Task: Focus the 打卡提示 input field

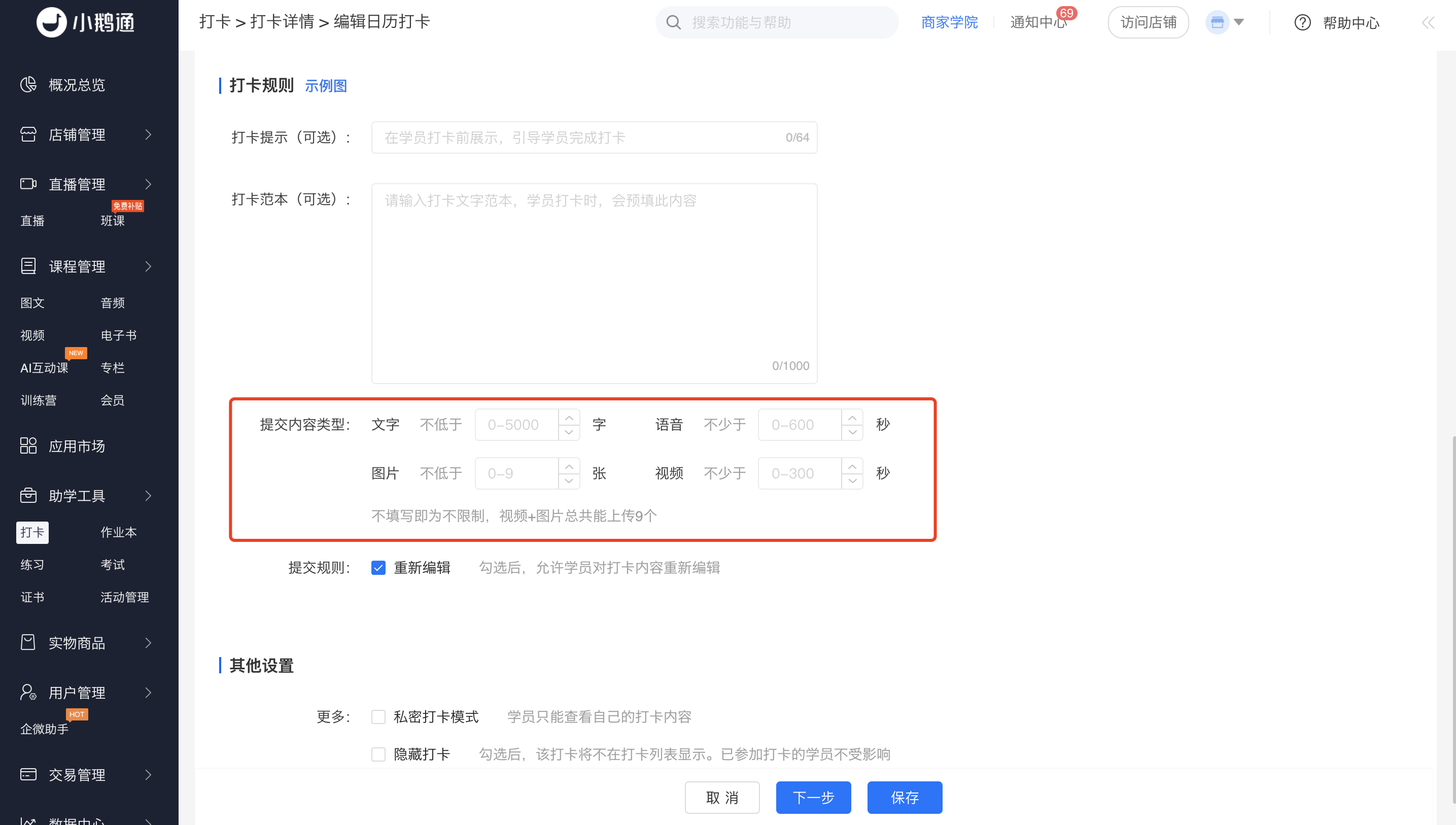Action: coord(594,137)
